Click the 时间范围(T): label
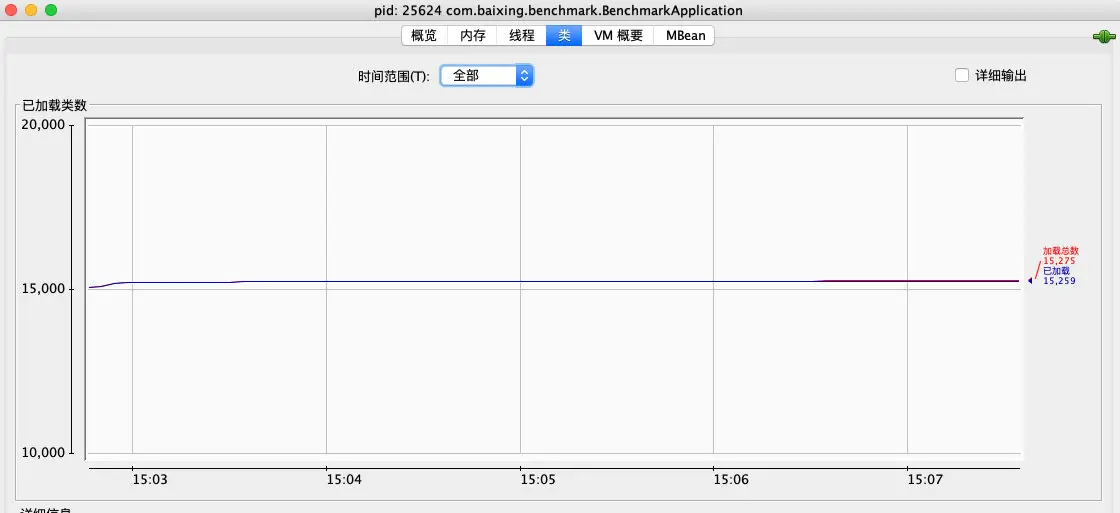This screenshot has width=1120, height=513. [394, 76]
